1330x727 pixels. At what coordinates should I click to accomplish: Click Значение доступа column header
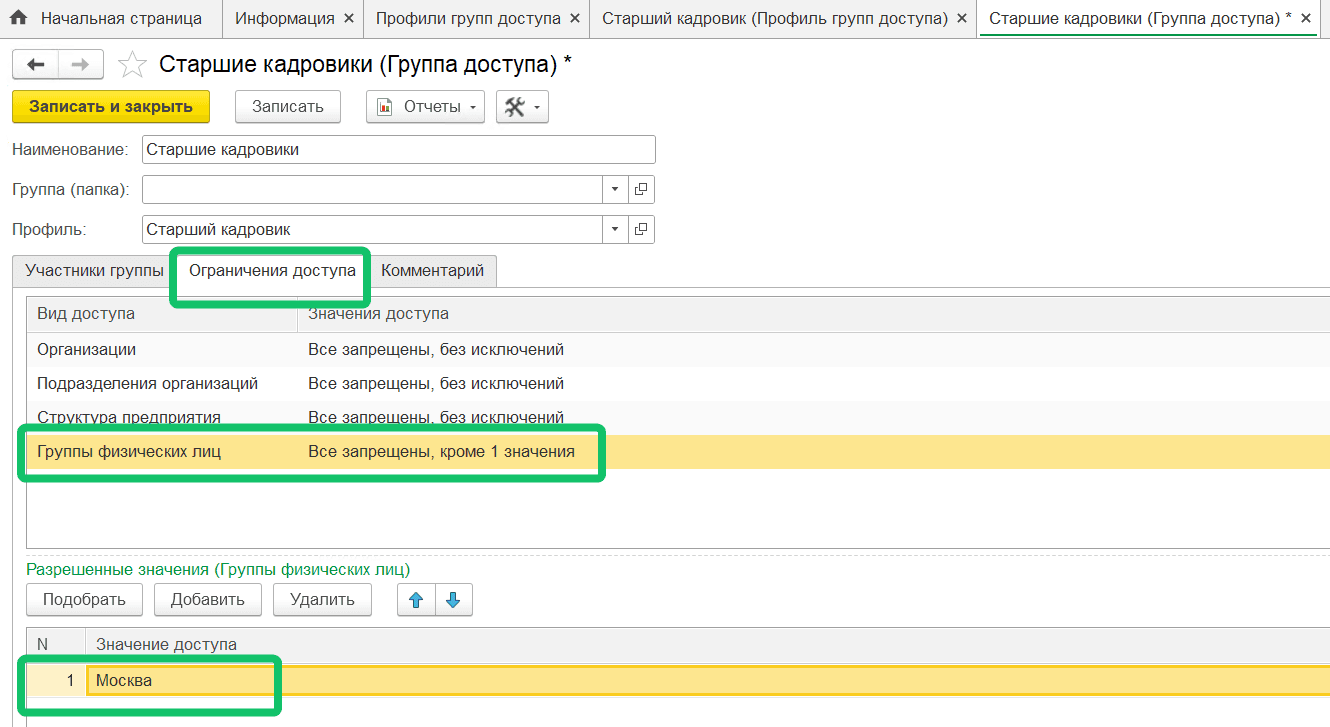click(708, 644)
